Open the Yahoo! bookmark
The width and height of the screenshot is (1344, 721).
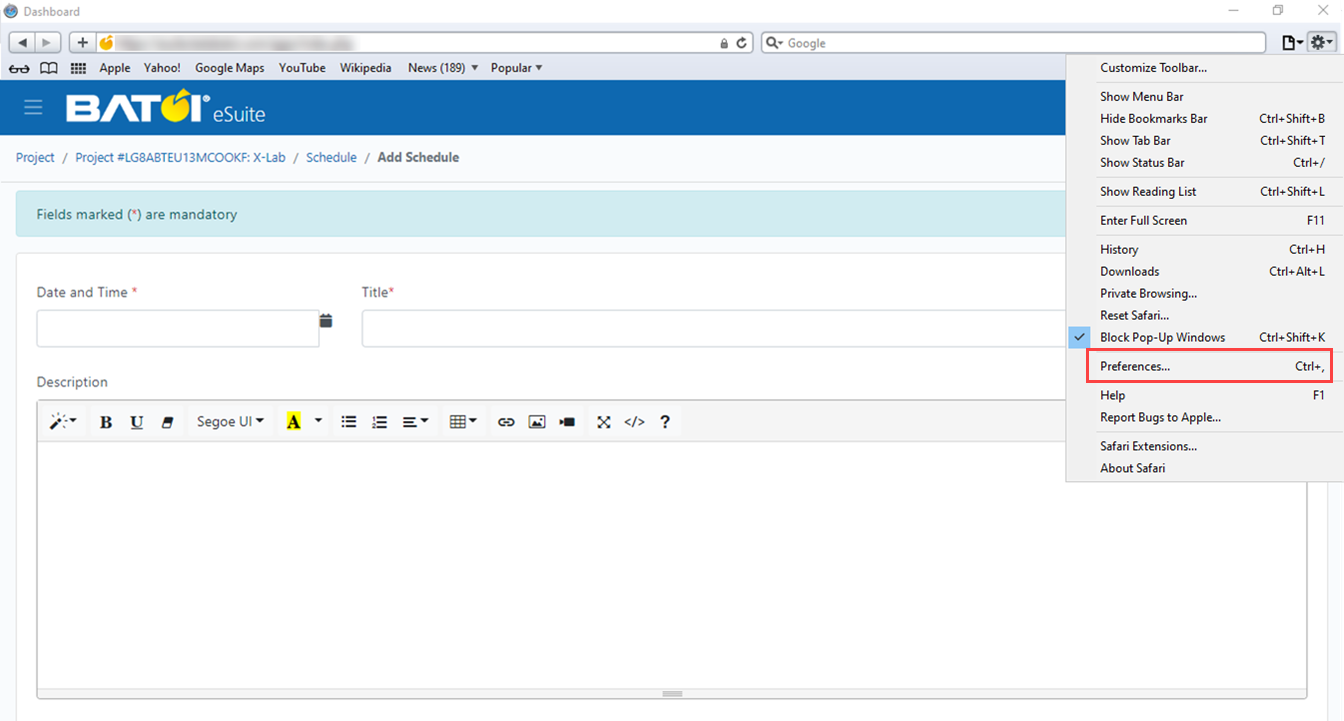tap(162, 68)
